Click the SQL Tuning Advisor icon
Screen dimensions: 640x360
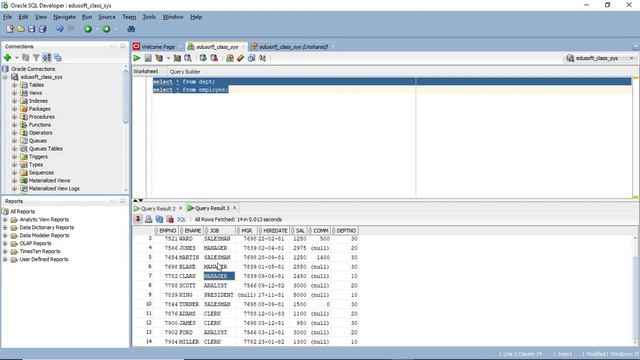point(188,58)
